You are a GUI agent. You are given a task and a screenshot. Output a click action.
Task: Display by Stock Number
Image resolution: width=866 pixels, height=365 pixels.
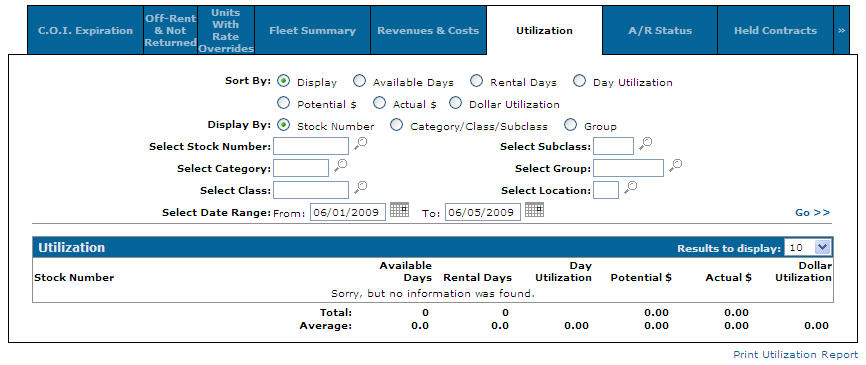[x=283, y=125]
